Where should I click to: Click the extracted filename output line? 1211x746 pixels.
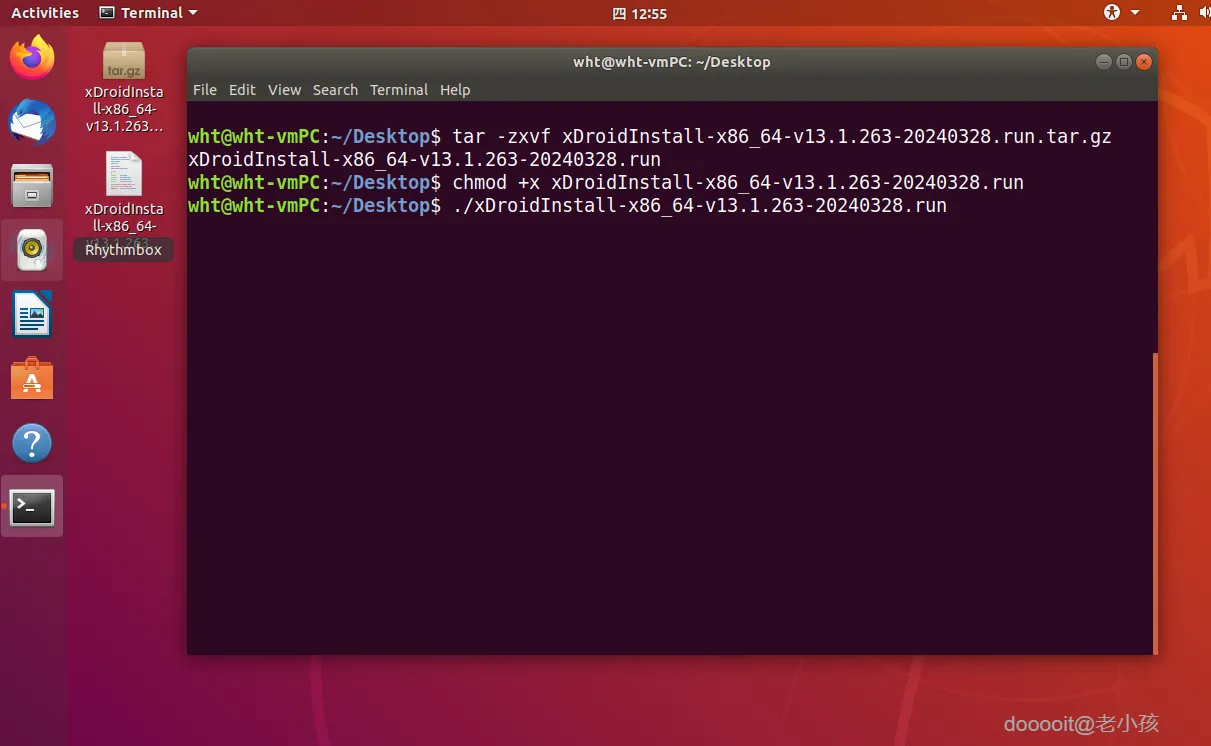(424, 159)
